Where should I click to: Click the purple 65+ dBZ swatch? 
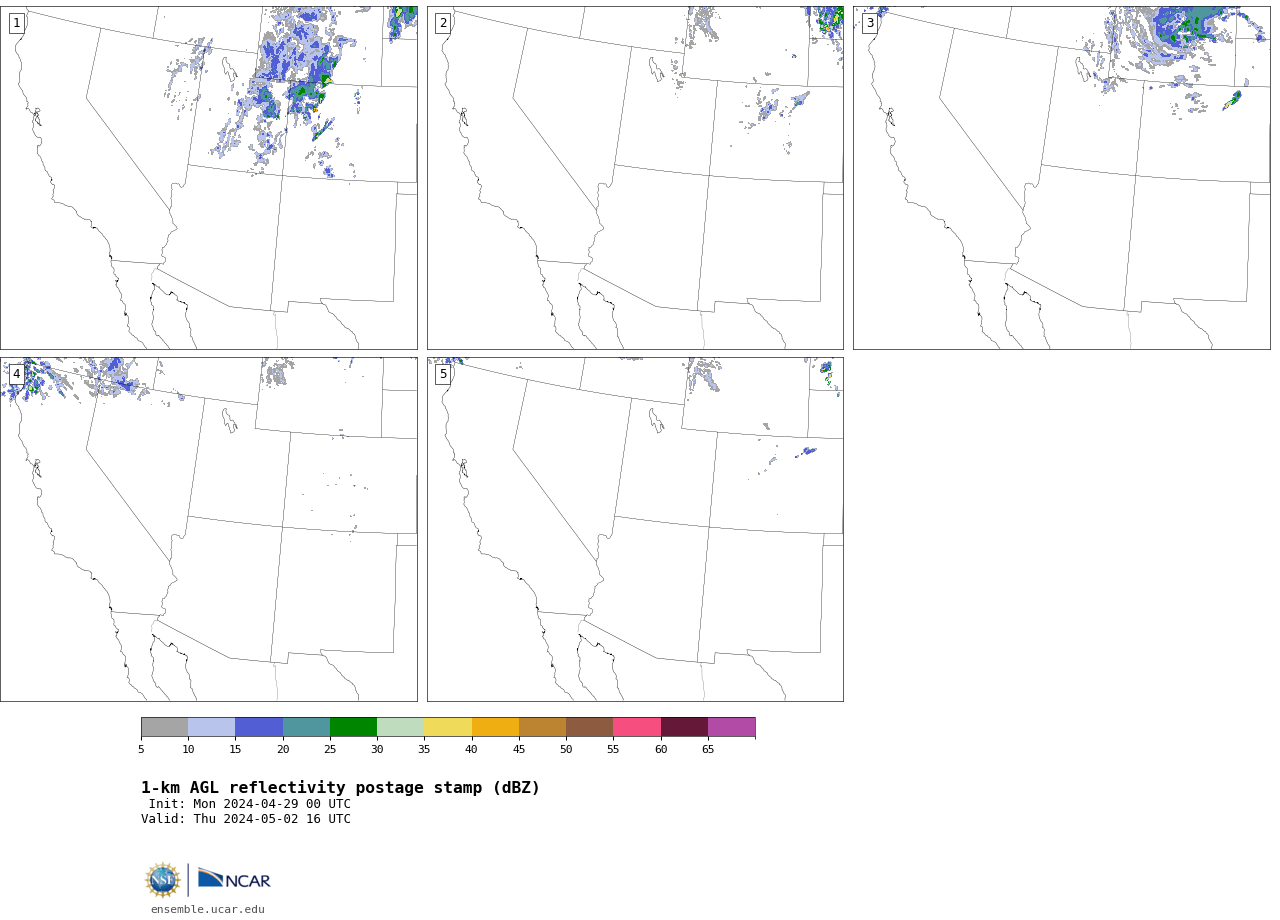pyautogui.click(x=731, y=727)
